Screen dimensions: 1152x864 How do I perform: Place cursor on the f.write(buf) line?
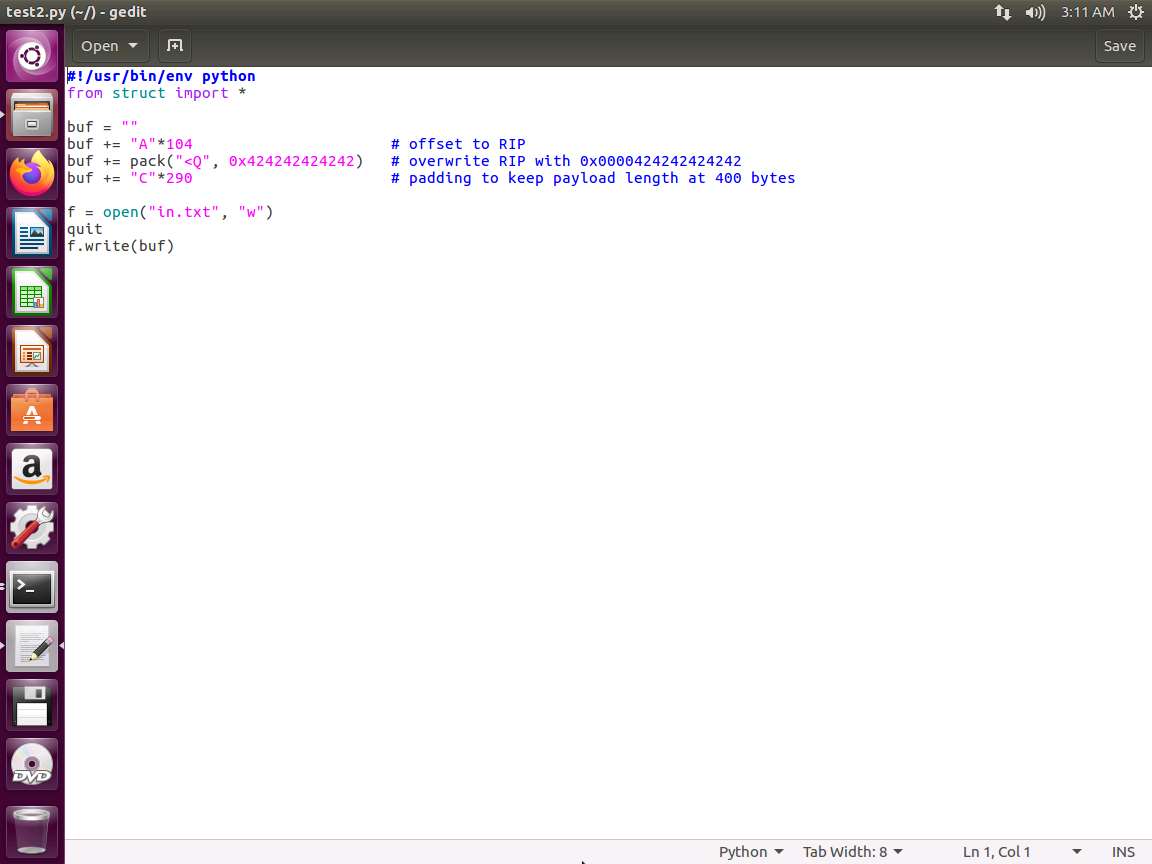(x=121, y=246)
